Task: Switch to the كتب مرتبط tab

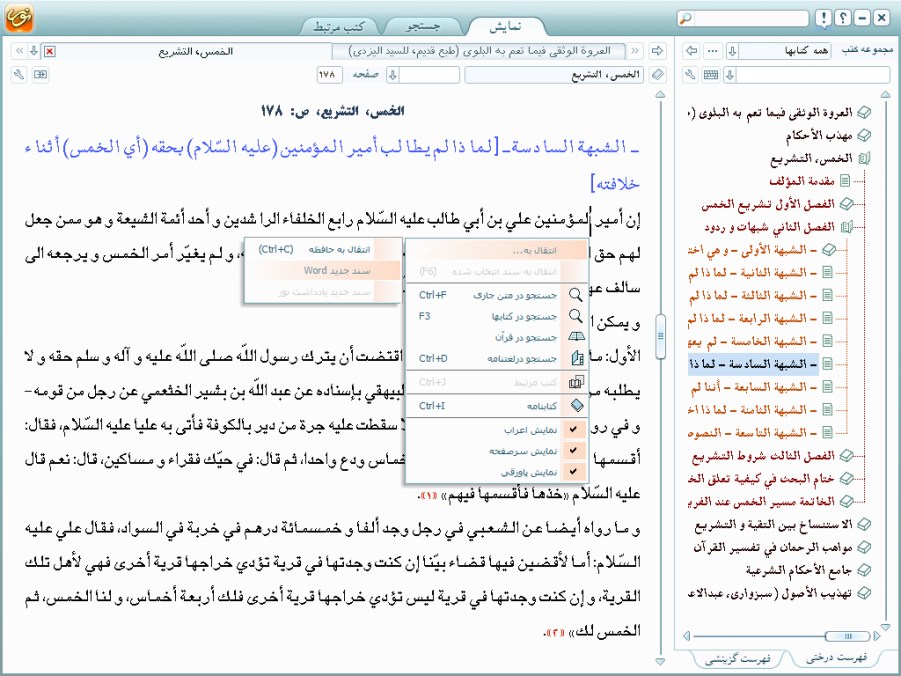Action: click(338, 26)
